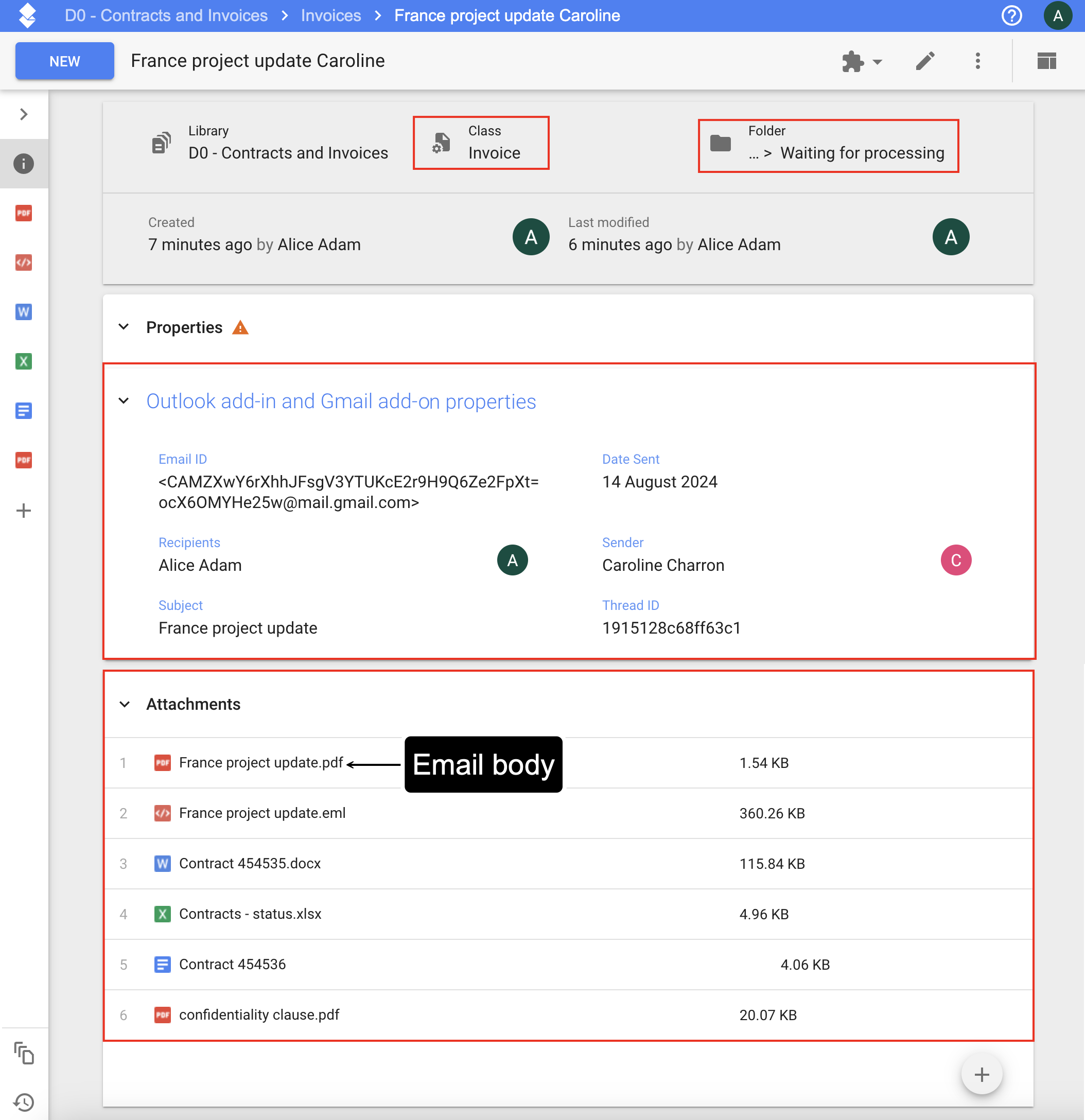Select the info icon in sidebar
The height and width of the screenshot is (1120, 1085).
coord(24,164)
